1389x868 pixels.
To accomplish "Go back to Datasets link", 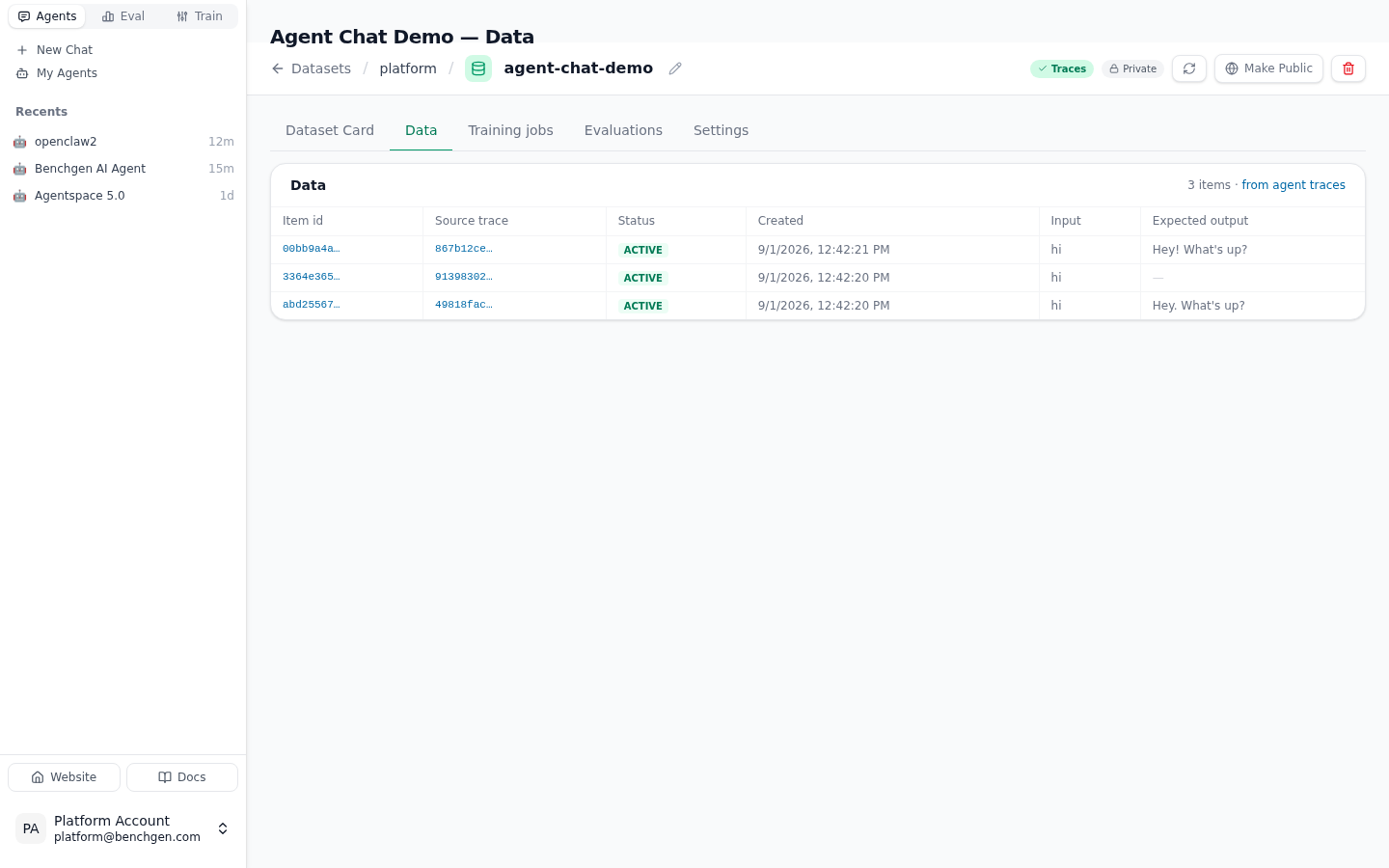I will tap(311, 68).
